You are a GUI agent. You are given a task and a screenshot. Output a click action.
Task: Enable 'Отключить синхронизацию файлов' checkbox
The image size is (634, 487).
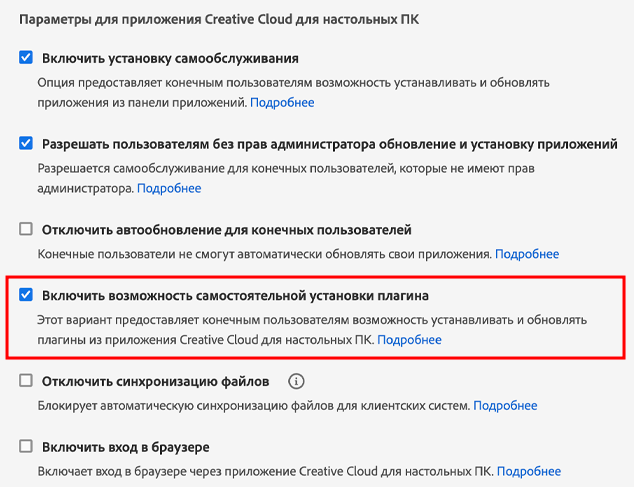[x=26, y=381]
